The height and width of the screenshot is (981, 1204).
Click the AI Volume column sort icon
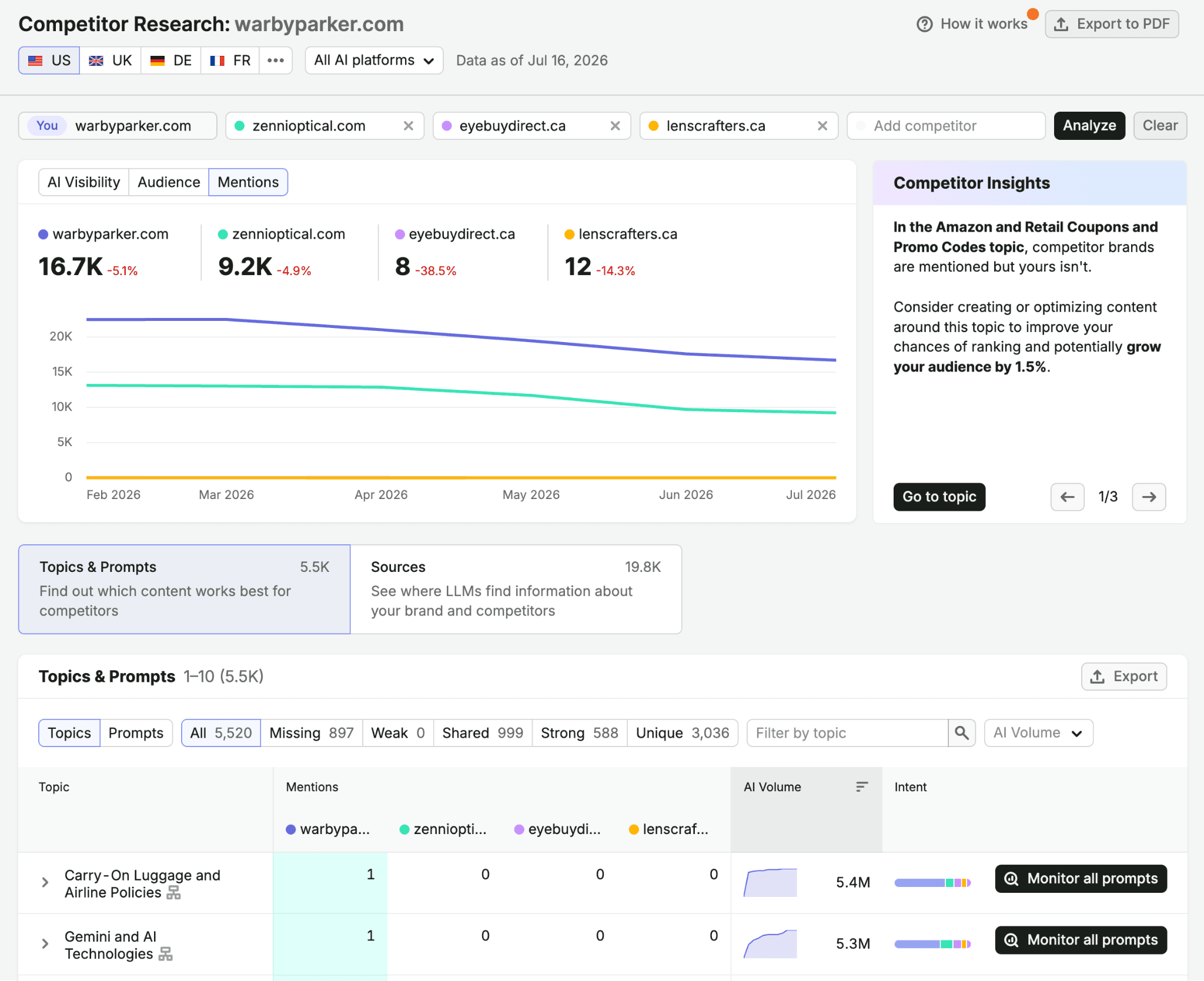862,787
